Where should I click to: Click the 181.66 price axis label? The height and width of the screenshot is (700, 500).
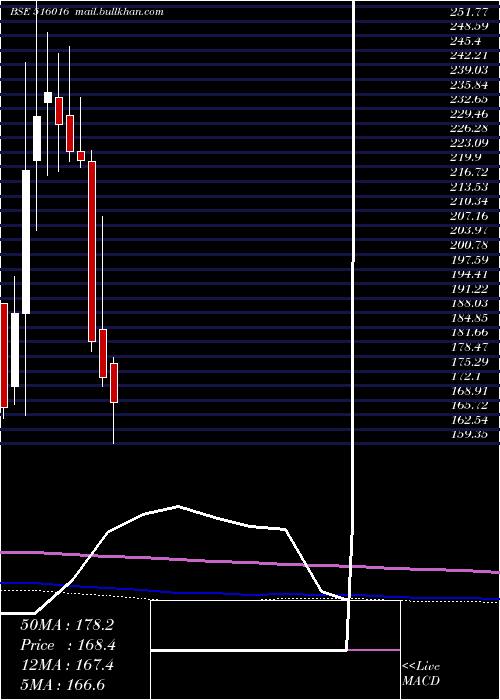click(x=469, y=333)
